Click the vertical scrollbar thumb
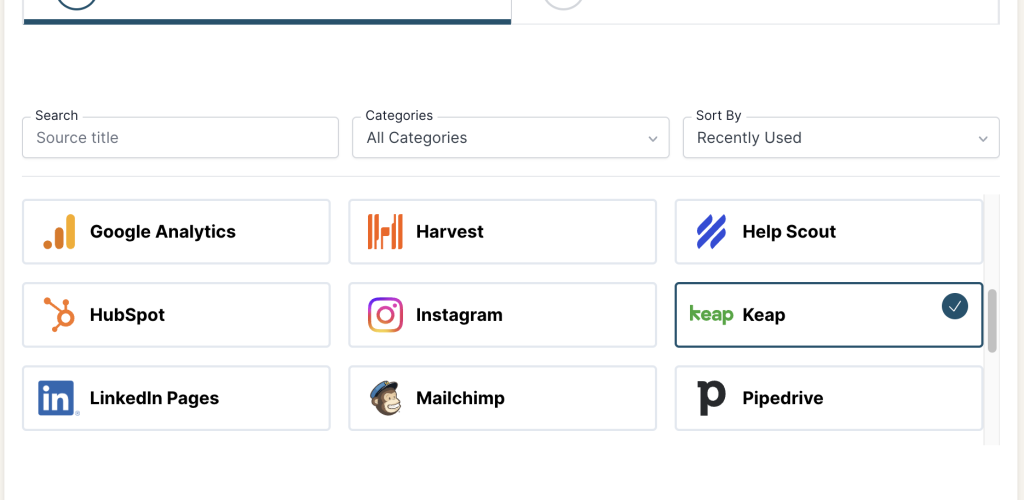The width and height of the screenshot is (1024, 500). 992,321
